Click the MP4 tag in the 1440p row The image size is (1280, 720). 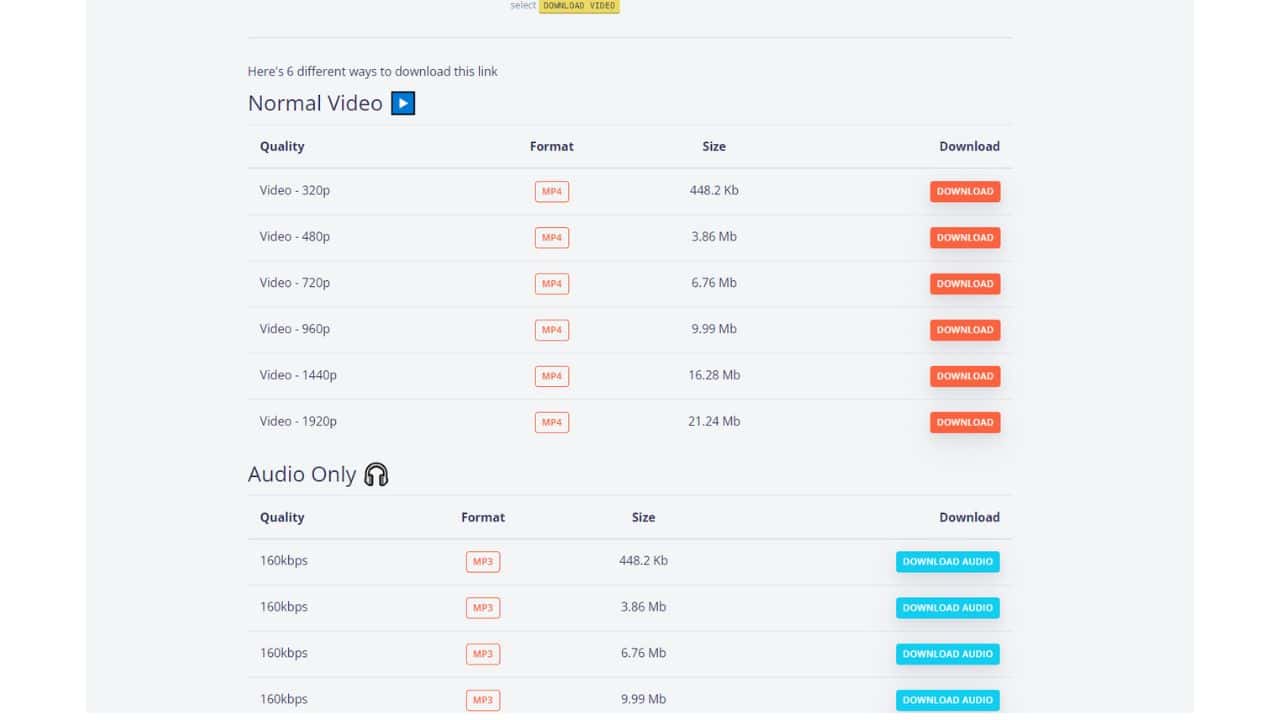[552, 376]
